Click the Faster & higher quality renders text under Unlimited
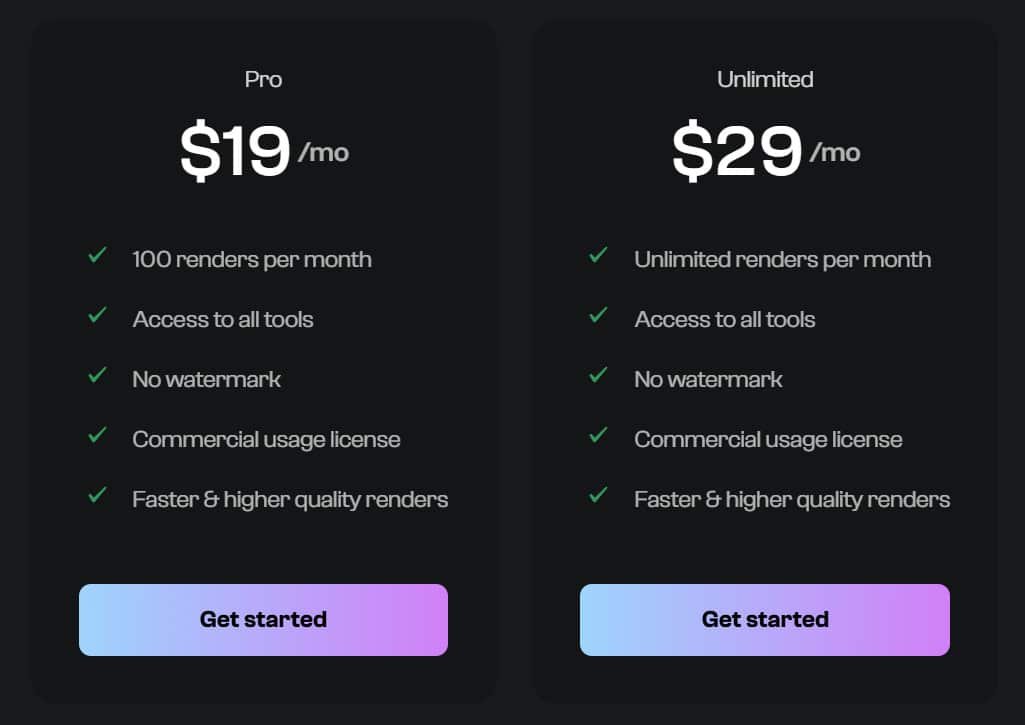 pos(792,499)
